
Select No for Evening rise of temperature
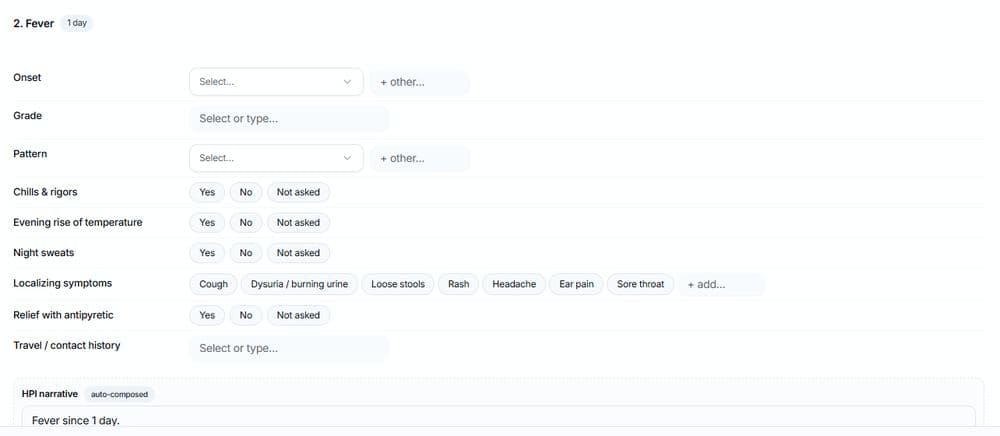(x=246, y=222)
